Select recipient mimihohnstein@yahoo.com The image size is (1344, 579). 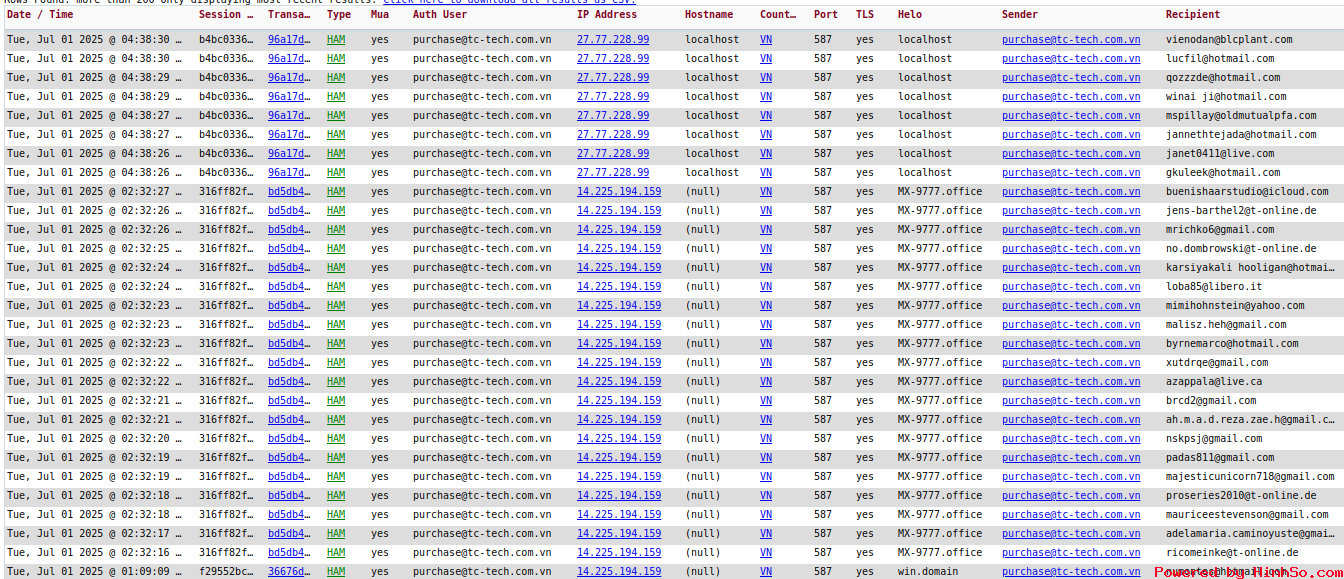[x=1235, y=306]
